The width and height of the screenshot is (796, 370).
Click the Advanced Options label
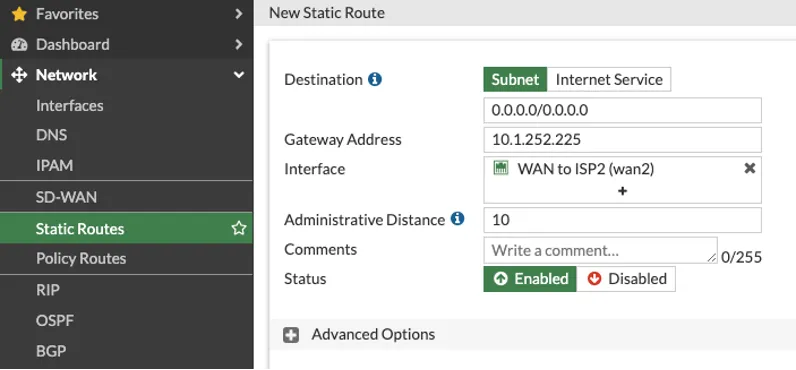pyautogui.click(x=373, y=334)
